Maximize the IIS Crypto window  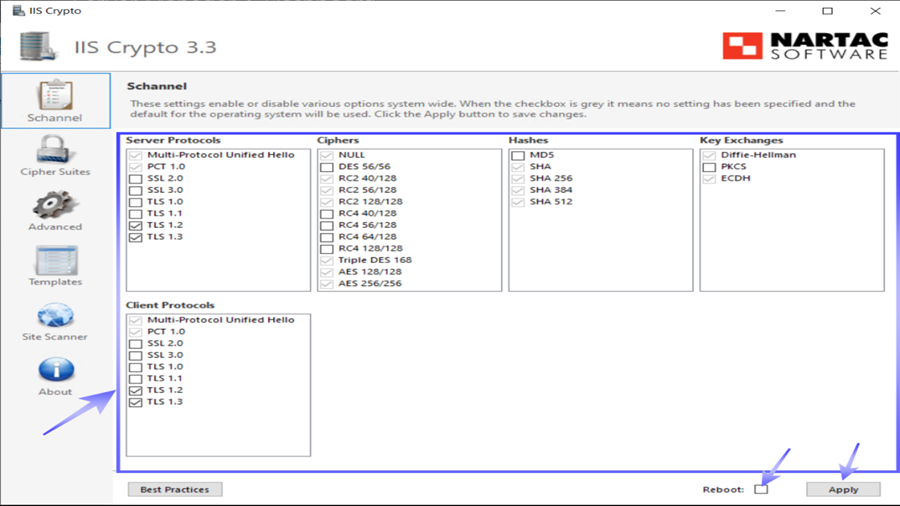click(827, 10)
